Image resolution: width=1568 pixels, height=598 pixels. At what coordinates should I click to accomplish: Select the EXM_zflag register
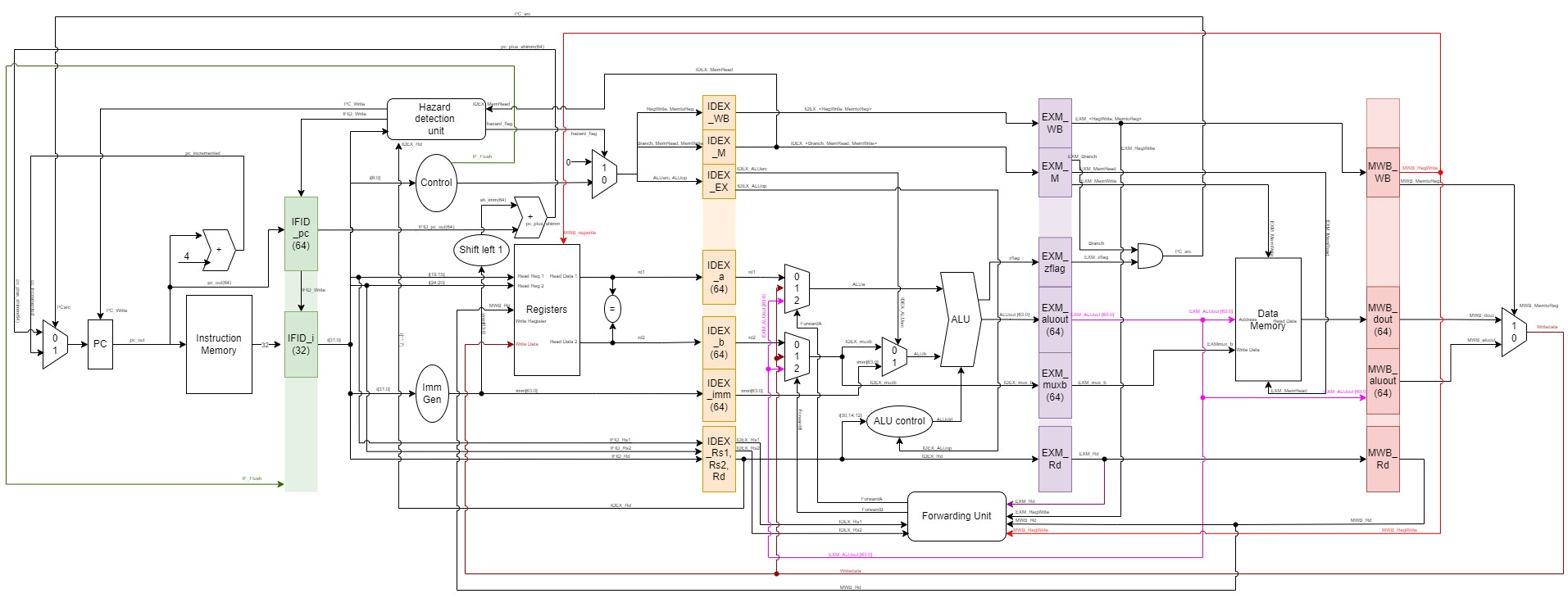click(1055, 262)
